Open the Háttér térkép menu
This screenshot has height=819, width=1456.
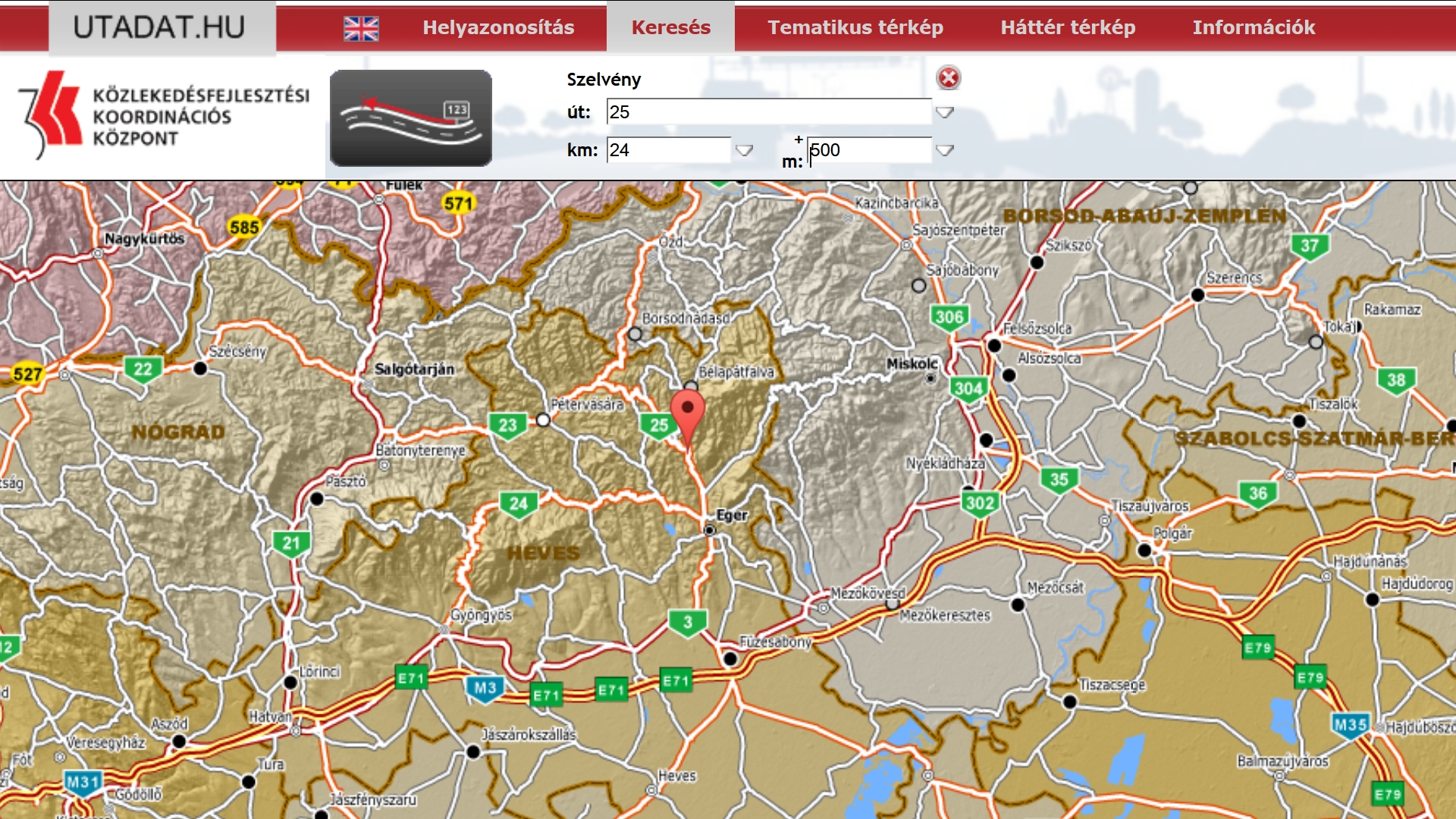point(1067,28)
